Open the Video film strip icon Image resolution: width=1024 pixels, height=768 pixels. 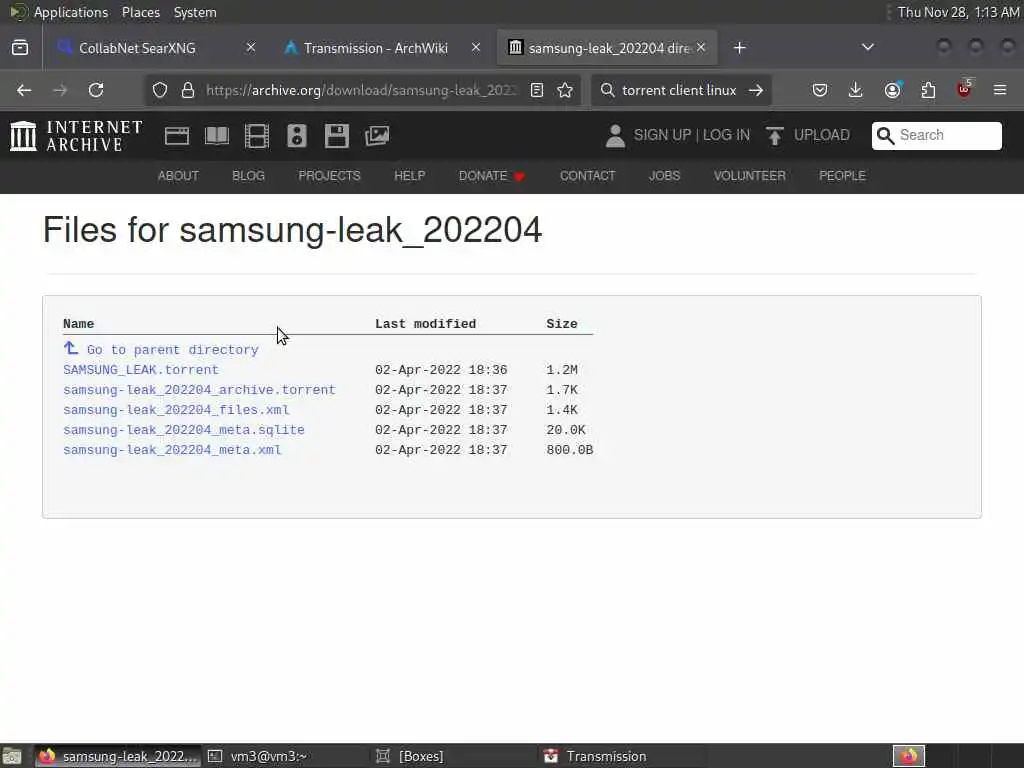pos(257,136)
